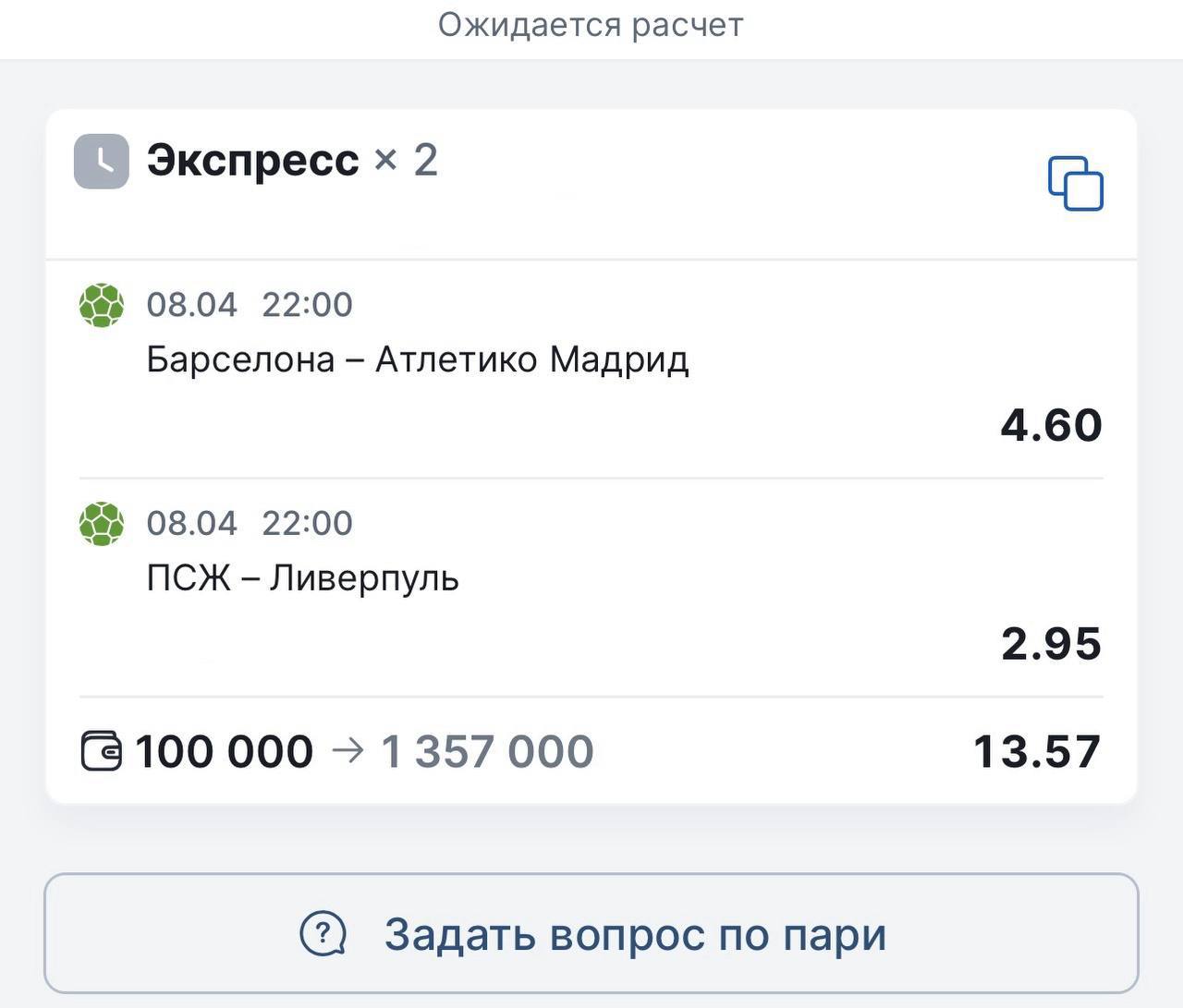Click the pending clock status icon
The width and height of the screenshot is (1183, 1008).
102,162
